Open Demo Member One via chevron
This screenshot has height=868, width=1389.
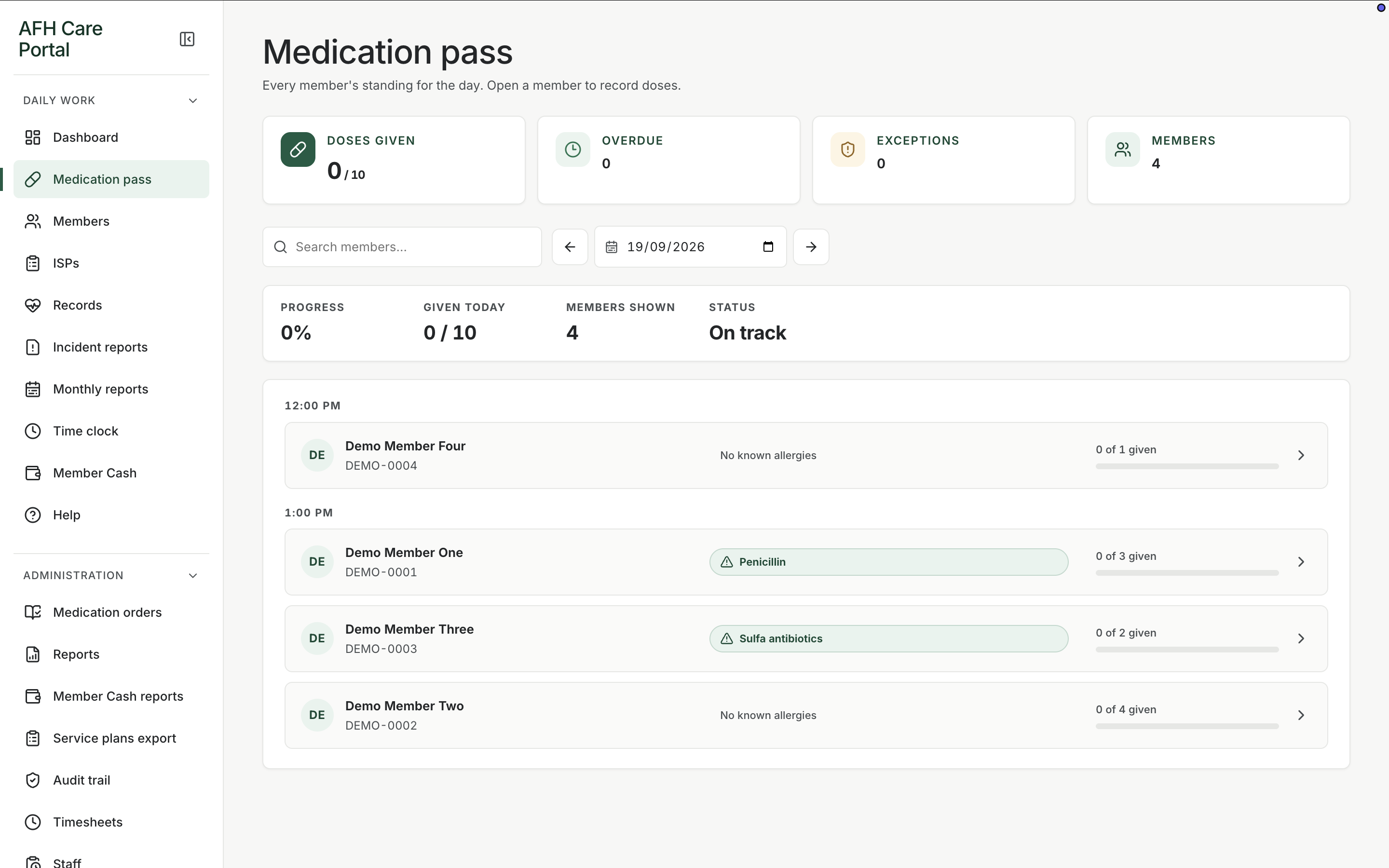1301,562
